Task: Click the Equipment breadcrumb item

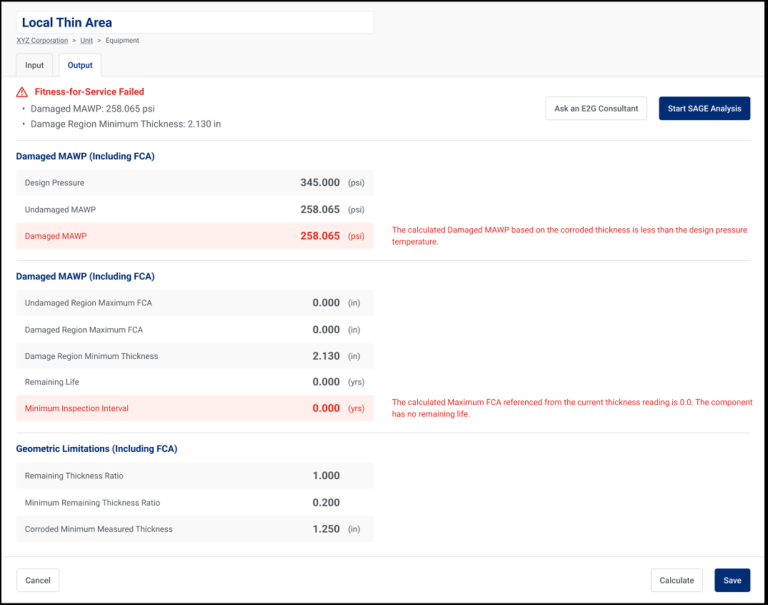Action: click(x=122, y=41)
